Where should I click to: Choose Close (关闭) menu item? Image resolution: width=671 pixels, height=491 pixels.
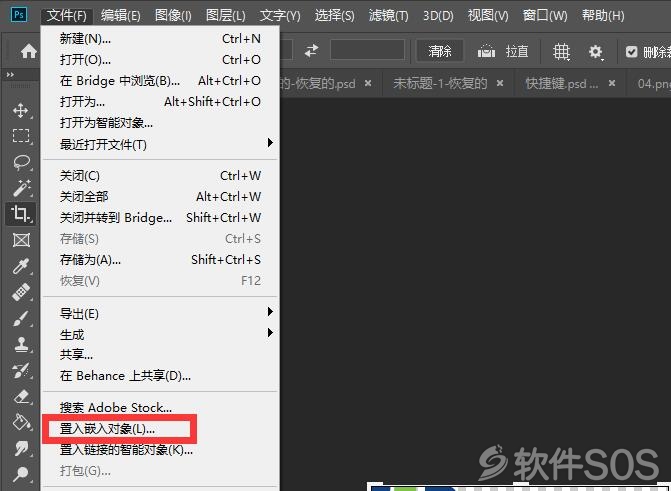tap(160, 176)
